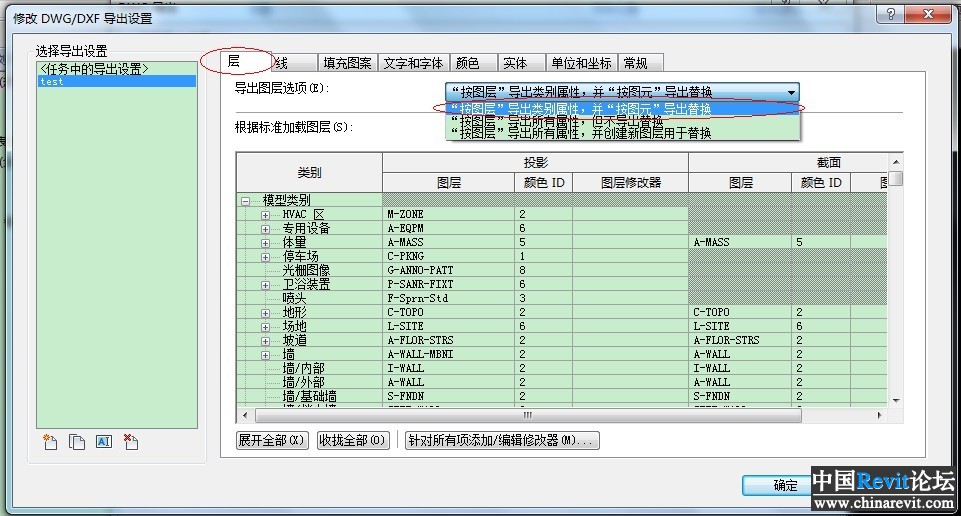961x516 pixels.
Task: Click the 收拢全部 button
Action: [352, 441]
